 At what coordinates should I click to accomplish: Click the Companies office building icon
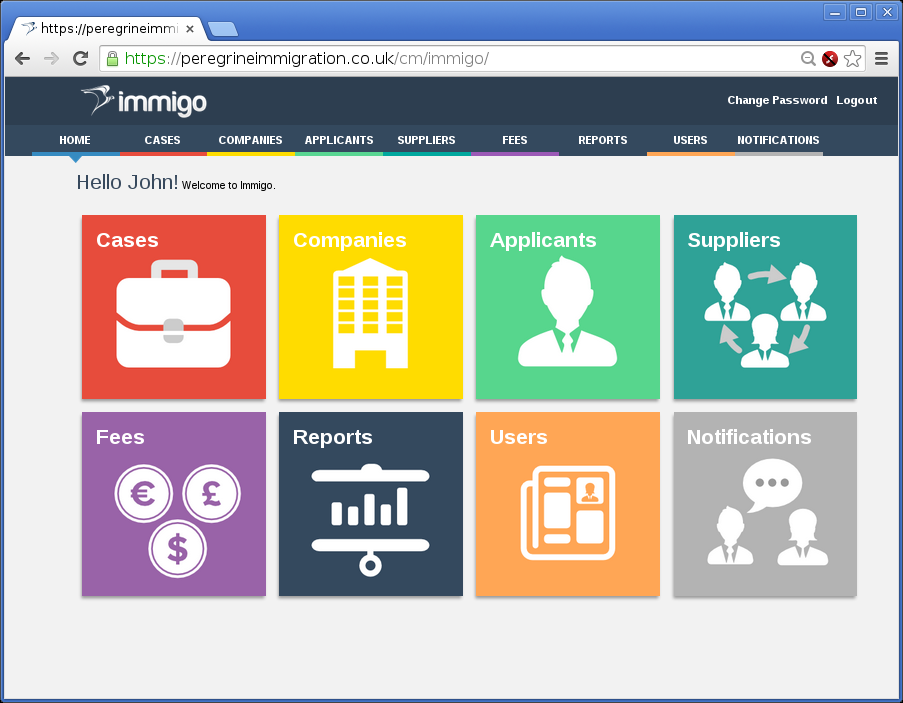coord(370,313)
